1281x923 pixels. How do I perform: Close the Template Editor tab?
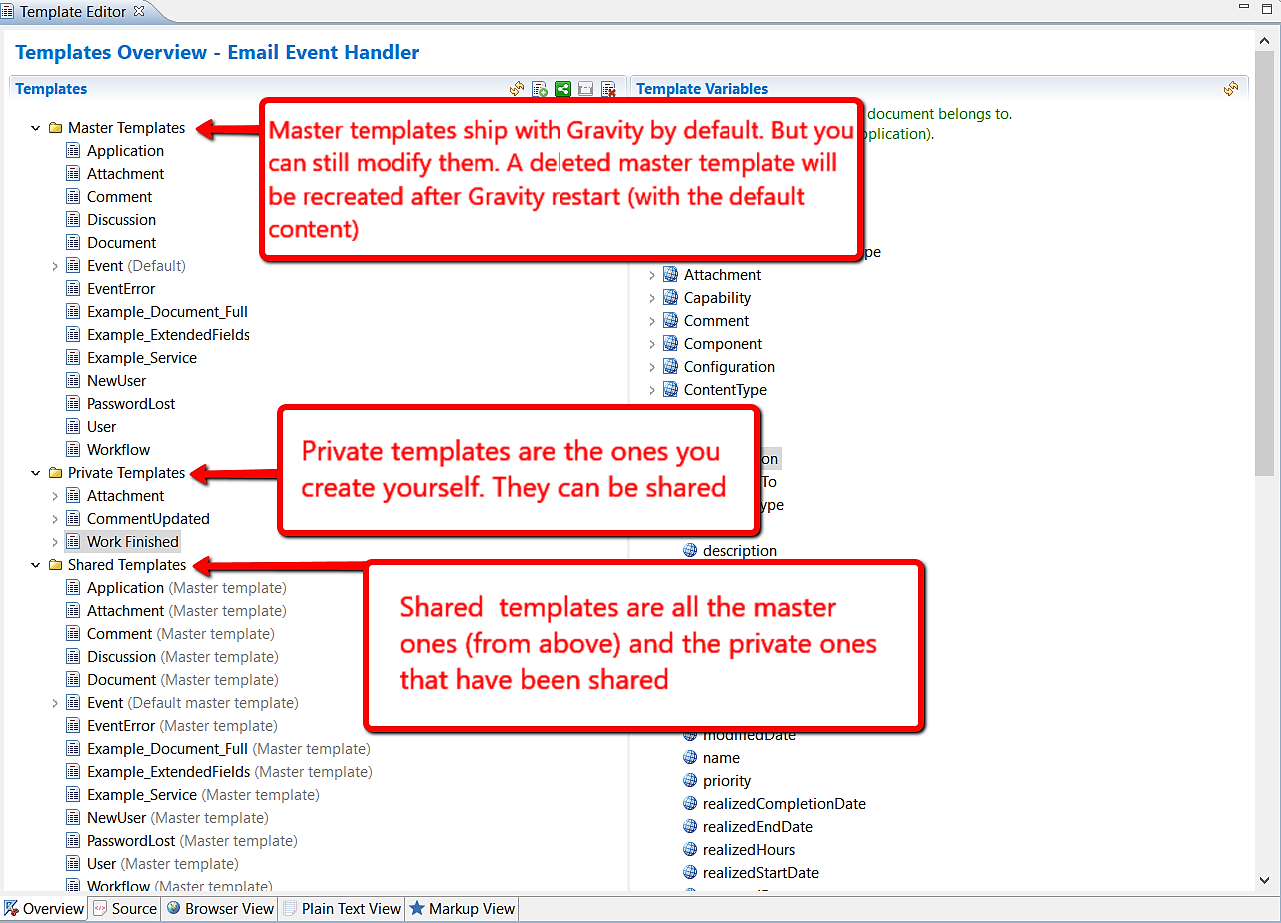139,11
